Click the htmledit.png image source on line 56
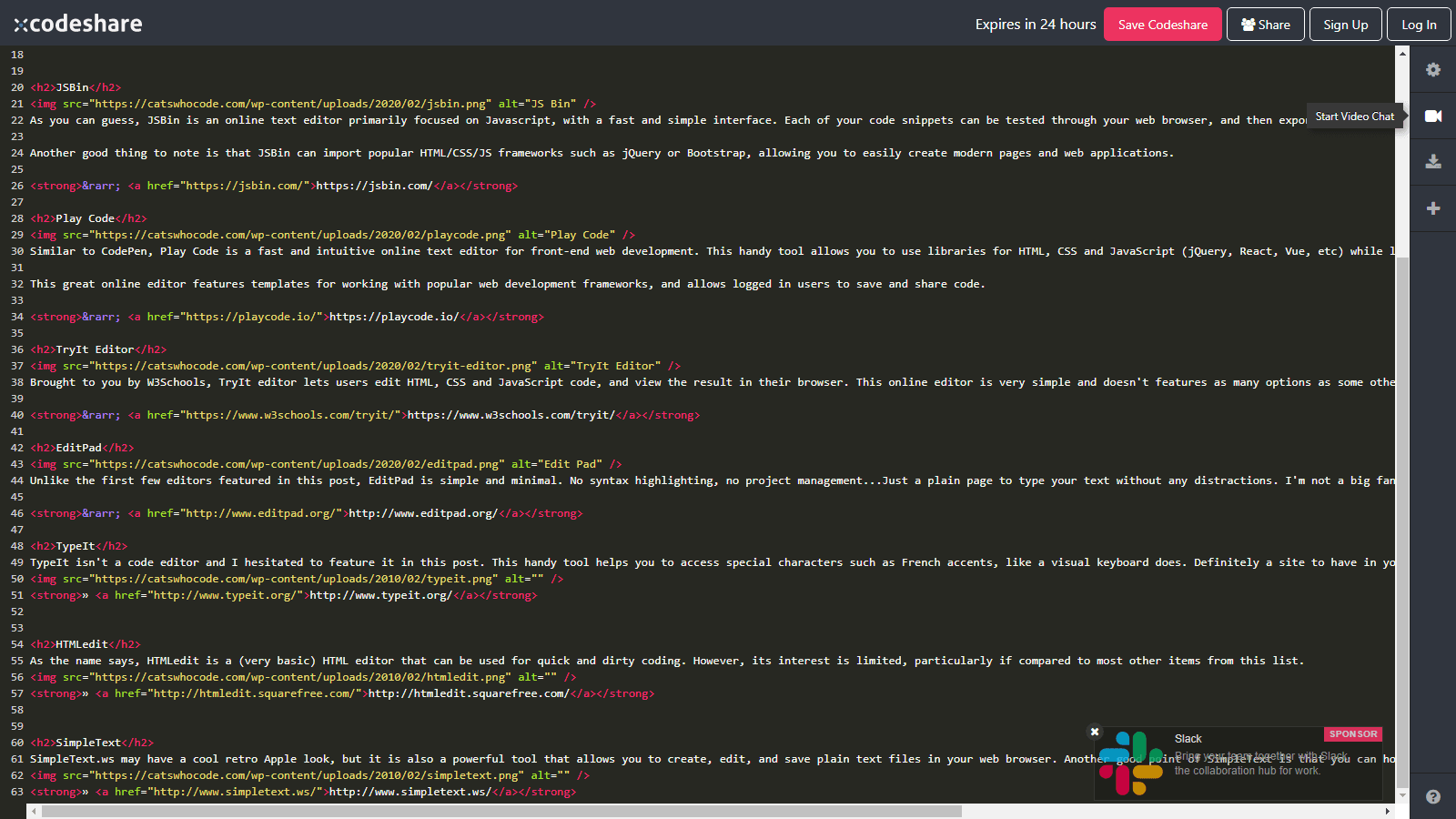Viewport: 1456px width, 819px height. tap(300, 677)
